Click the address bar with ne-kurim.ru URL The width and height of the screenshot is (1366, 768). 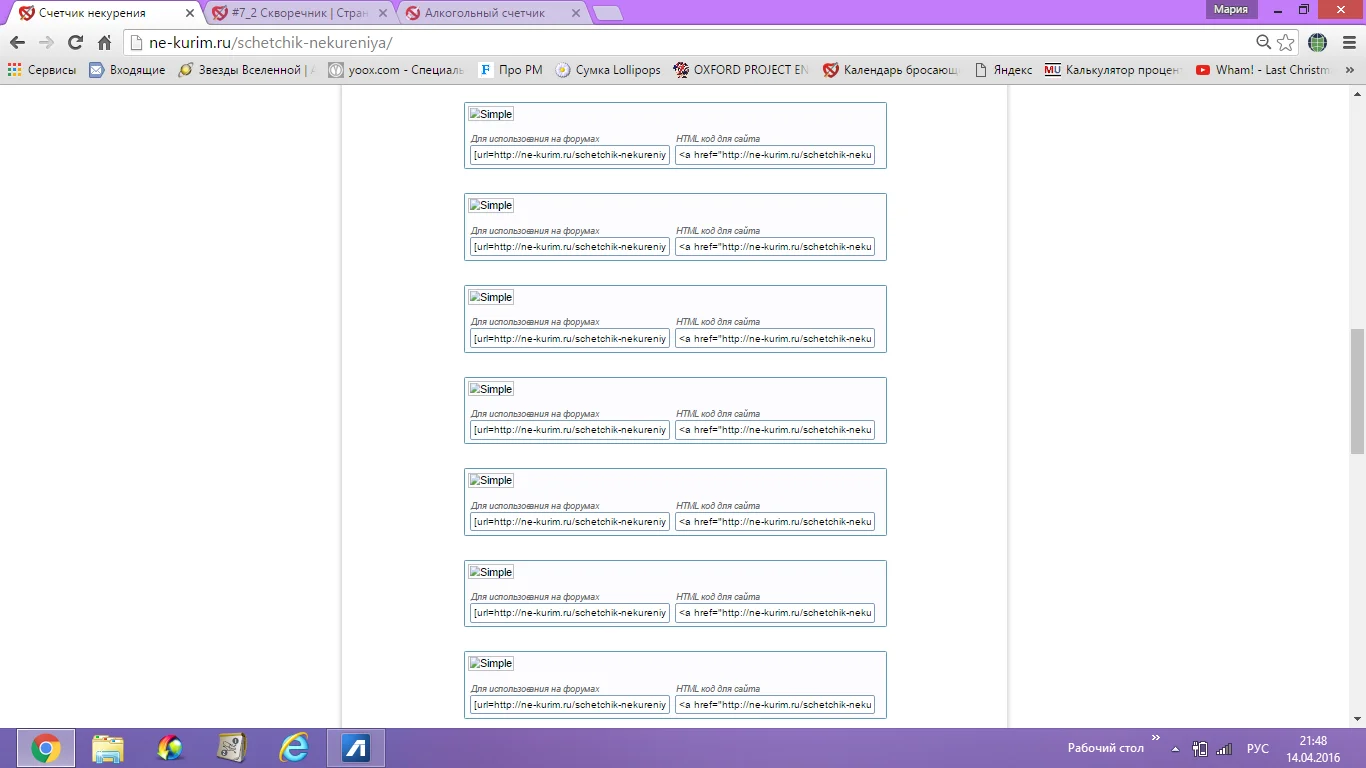pyautogui.click(x=690, y=43)
